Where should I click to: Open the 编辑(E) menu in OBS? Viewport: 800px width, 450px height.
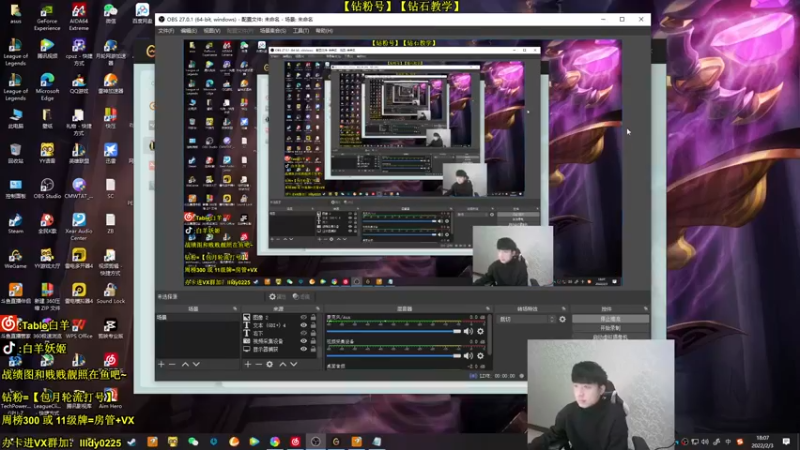click(x=189, y=31)
